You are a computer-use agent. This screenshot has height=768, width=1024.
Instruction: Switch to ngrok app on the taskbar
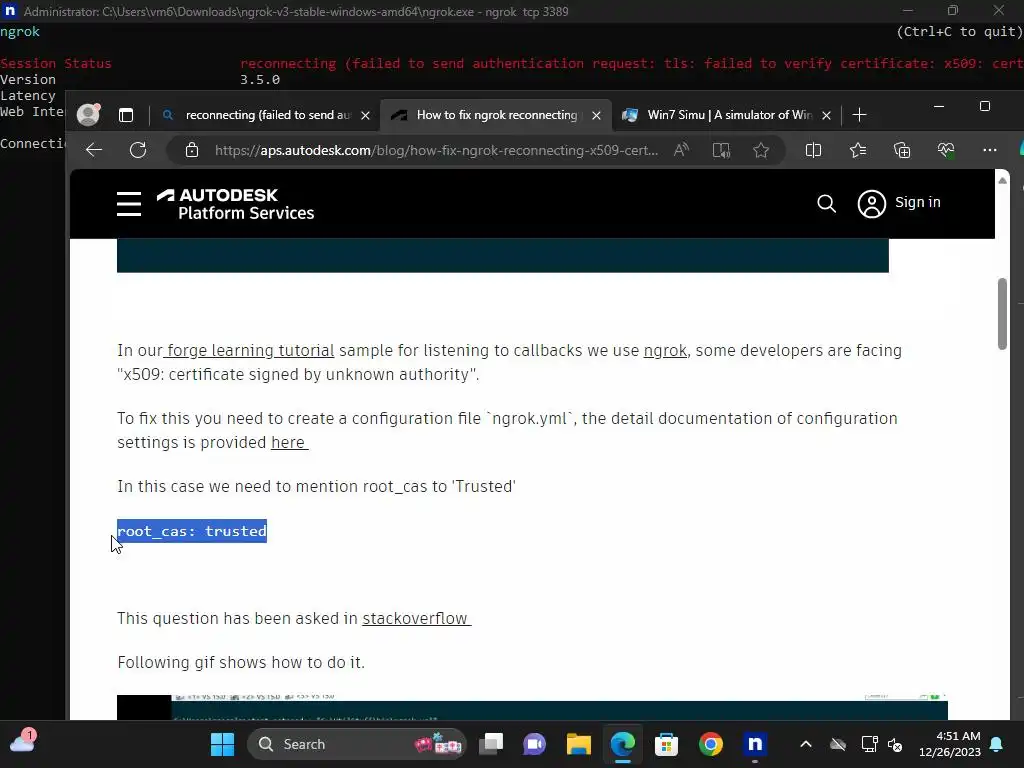[755, 744]
